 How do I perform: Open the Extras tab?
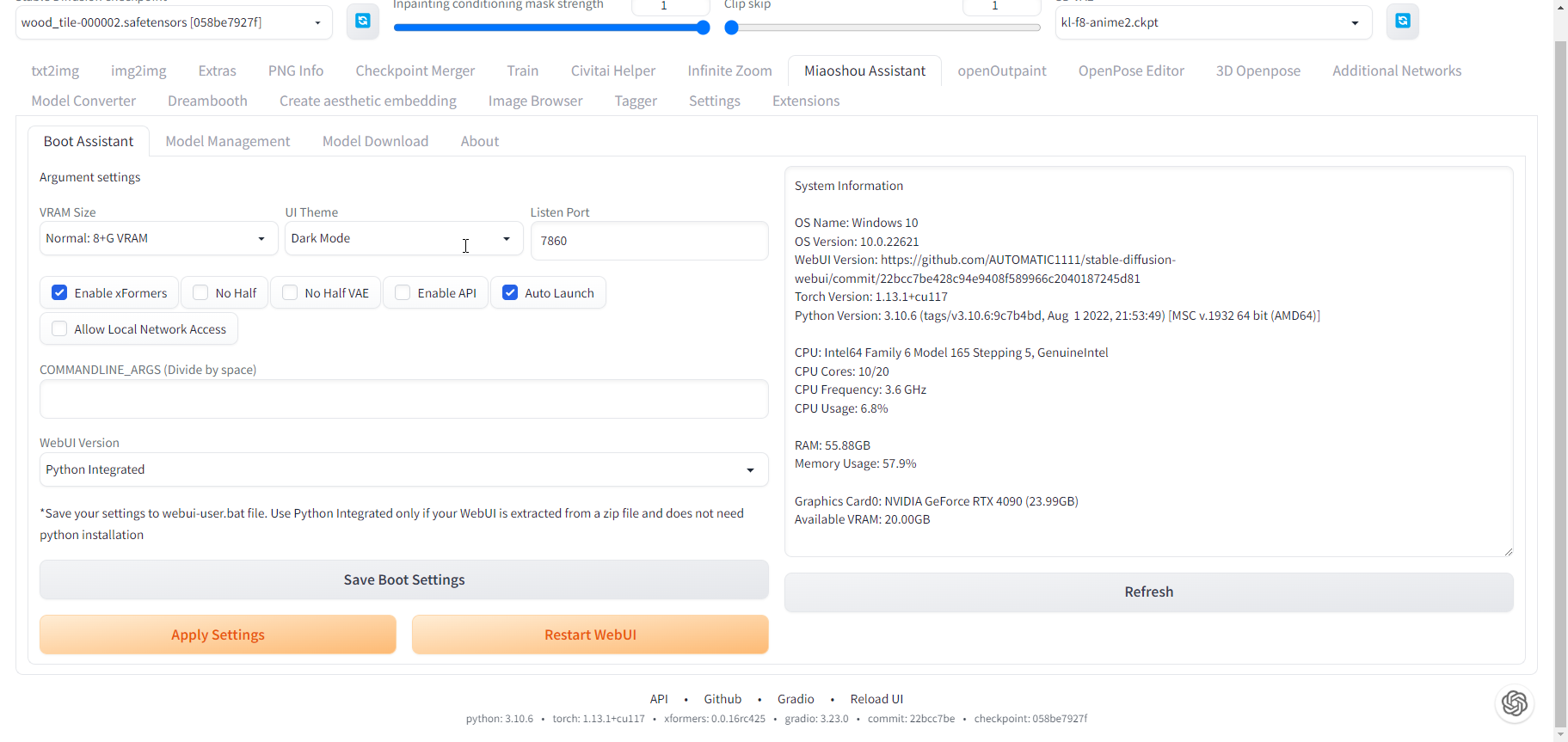point(217,71)
